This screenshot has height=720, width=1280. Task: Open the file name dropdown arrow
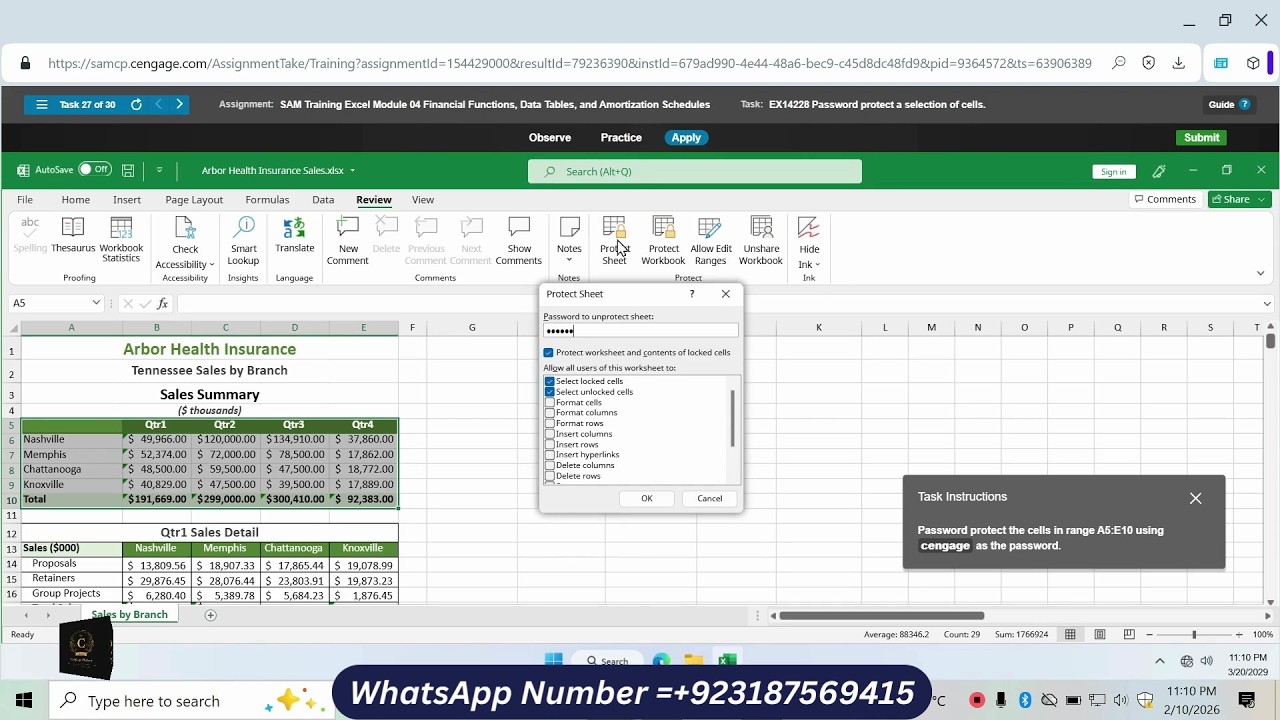pos(352,171)
